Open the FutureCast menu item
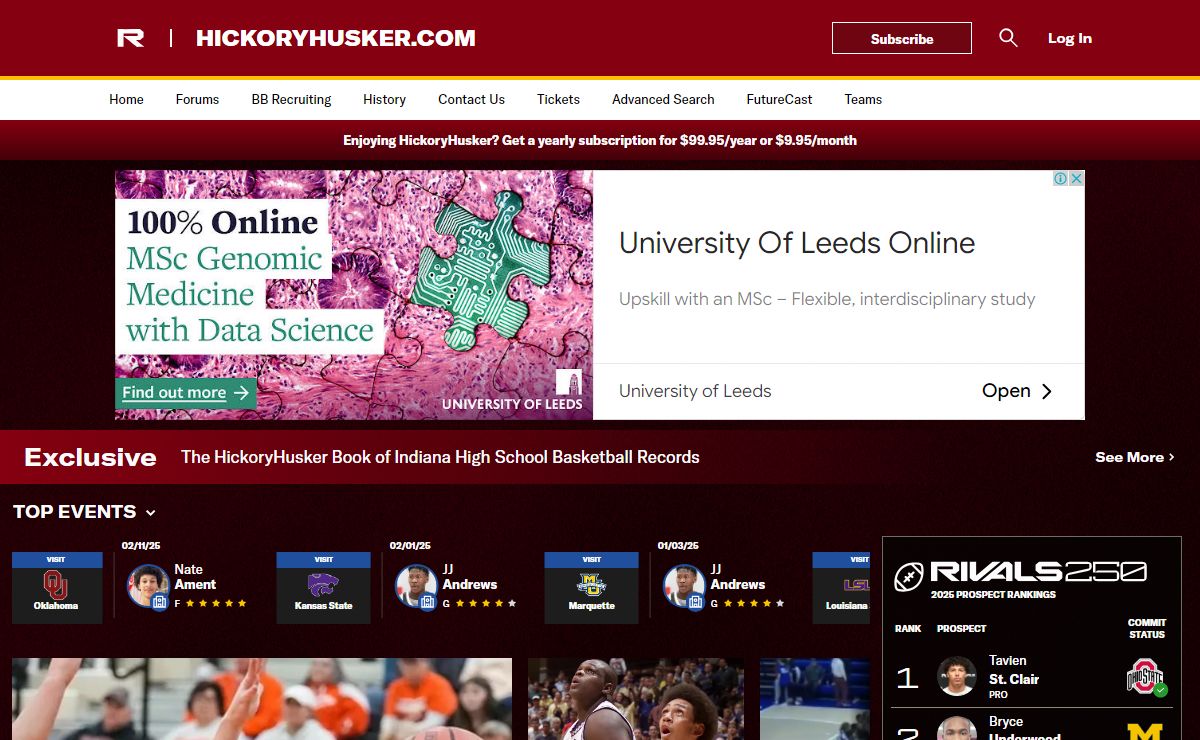The image size is (1200, 740). tap(779, 99)
